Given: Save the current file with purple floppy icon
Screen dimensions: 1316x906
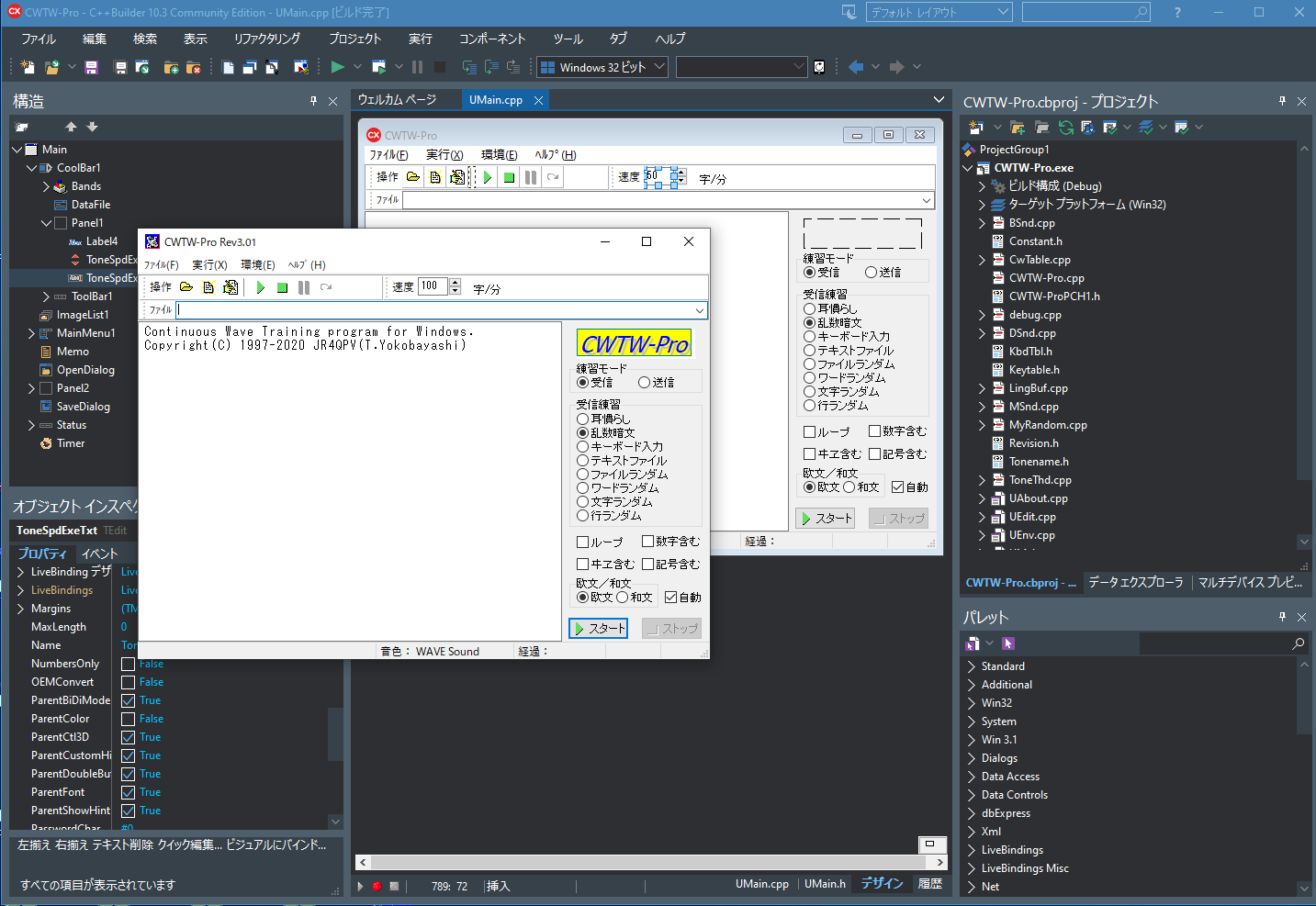Looking at the screenshot, I should point(91,67).
